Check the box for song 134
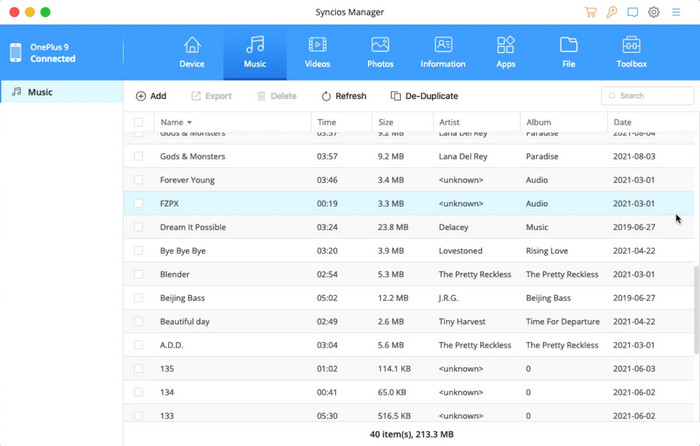Image resolution: width=700 pixels, height=446 pixels. pos(138,392)
